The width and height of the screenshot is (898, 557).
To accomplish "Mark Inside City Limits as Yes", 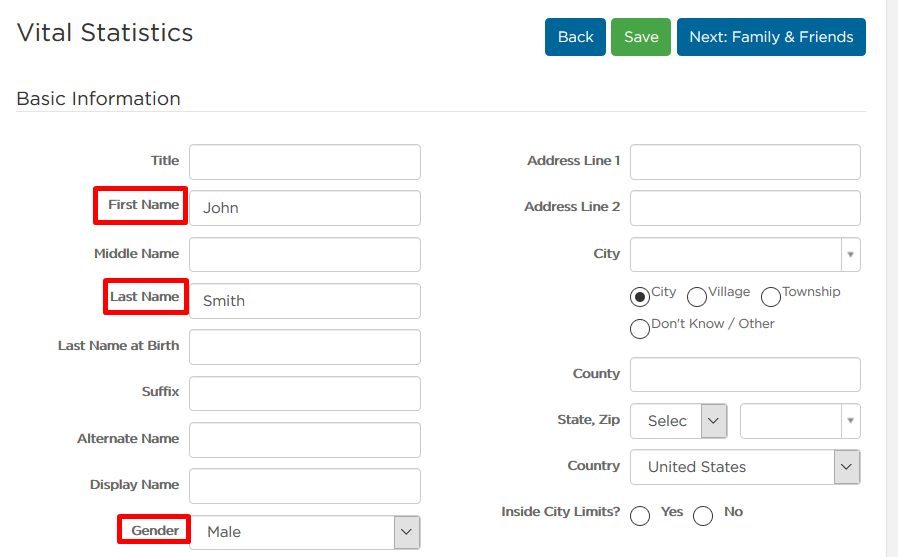I will click(640, 515).
